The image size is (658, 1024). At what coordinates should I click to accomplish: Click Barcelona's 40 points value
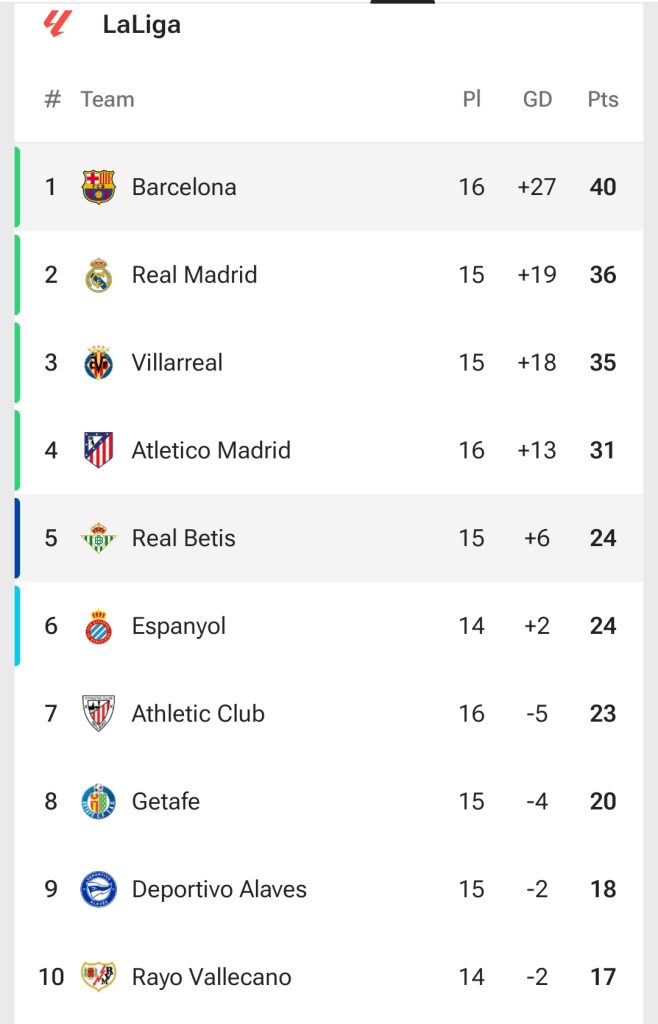coord(603,187)
